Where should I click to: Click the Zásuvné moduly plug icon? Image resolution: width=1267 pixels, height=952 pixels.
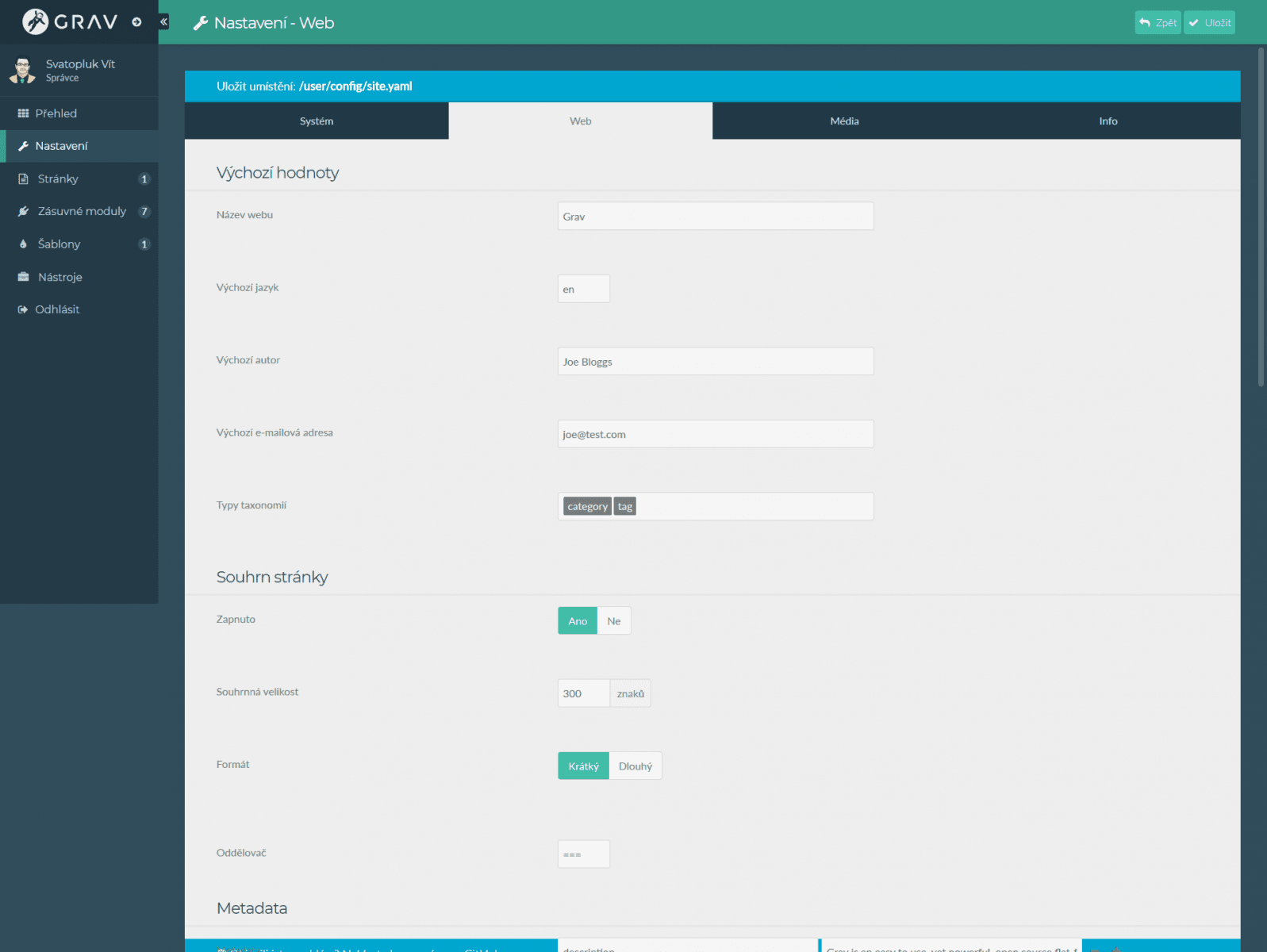point(23,212)
